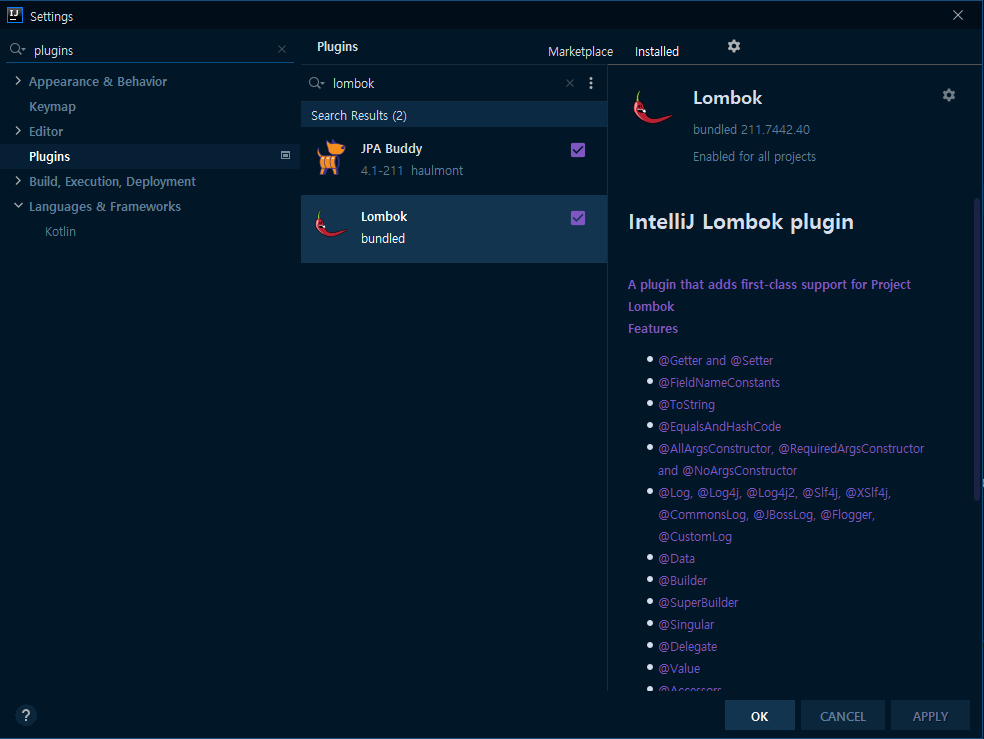The width and height of the screenshot is (984, 739).
Task: Click '@ToString' feature item
Action: click(686, 405)
